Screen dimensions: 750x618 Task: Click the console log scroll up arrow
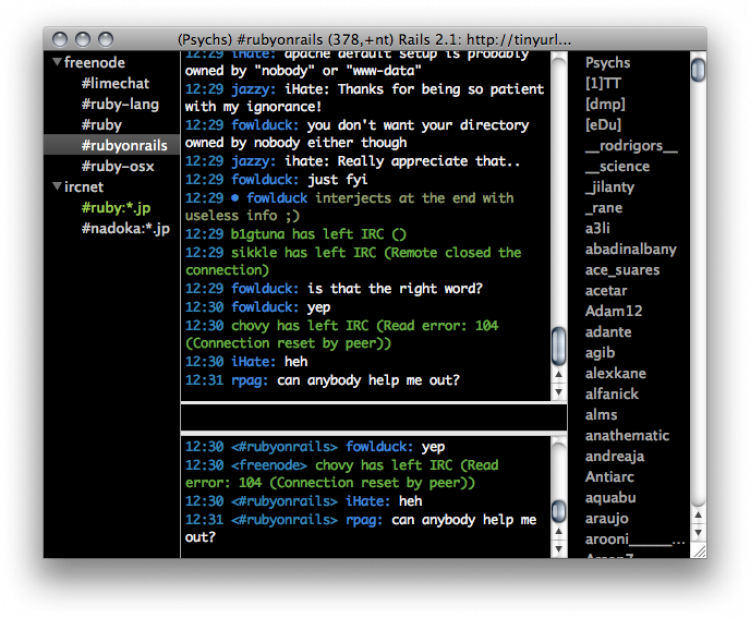click(x=559, y=531)
